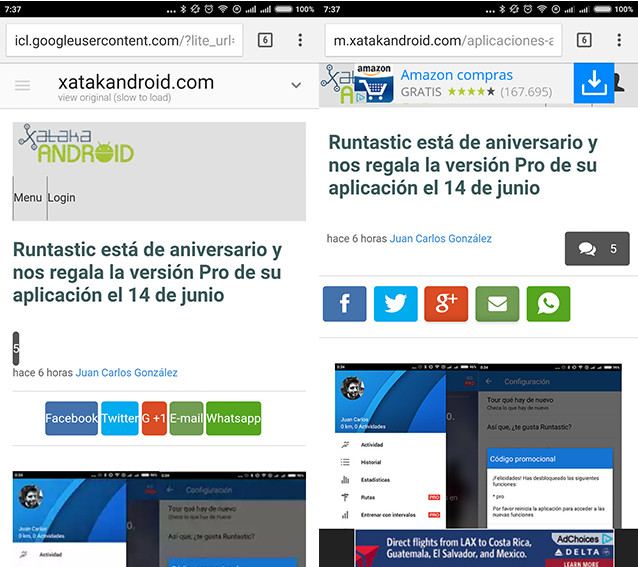Open article headline on right page

(x=463, y=165)
